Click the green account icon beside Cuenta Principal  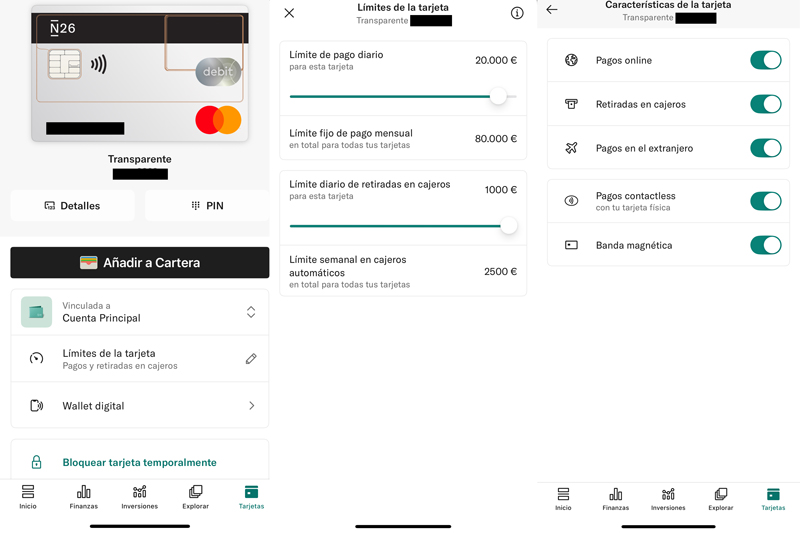tap(37, 312)
